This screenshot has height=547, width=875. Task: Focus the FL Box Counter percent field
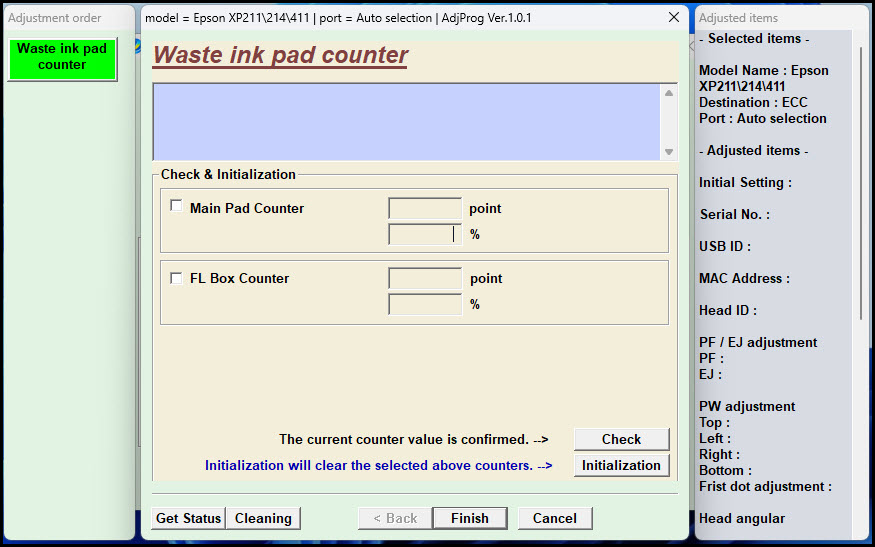[x=425, y=304]
